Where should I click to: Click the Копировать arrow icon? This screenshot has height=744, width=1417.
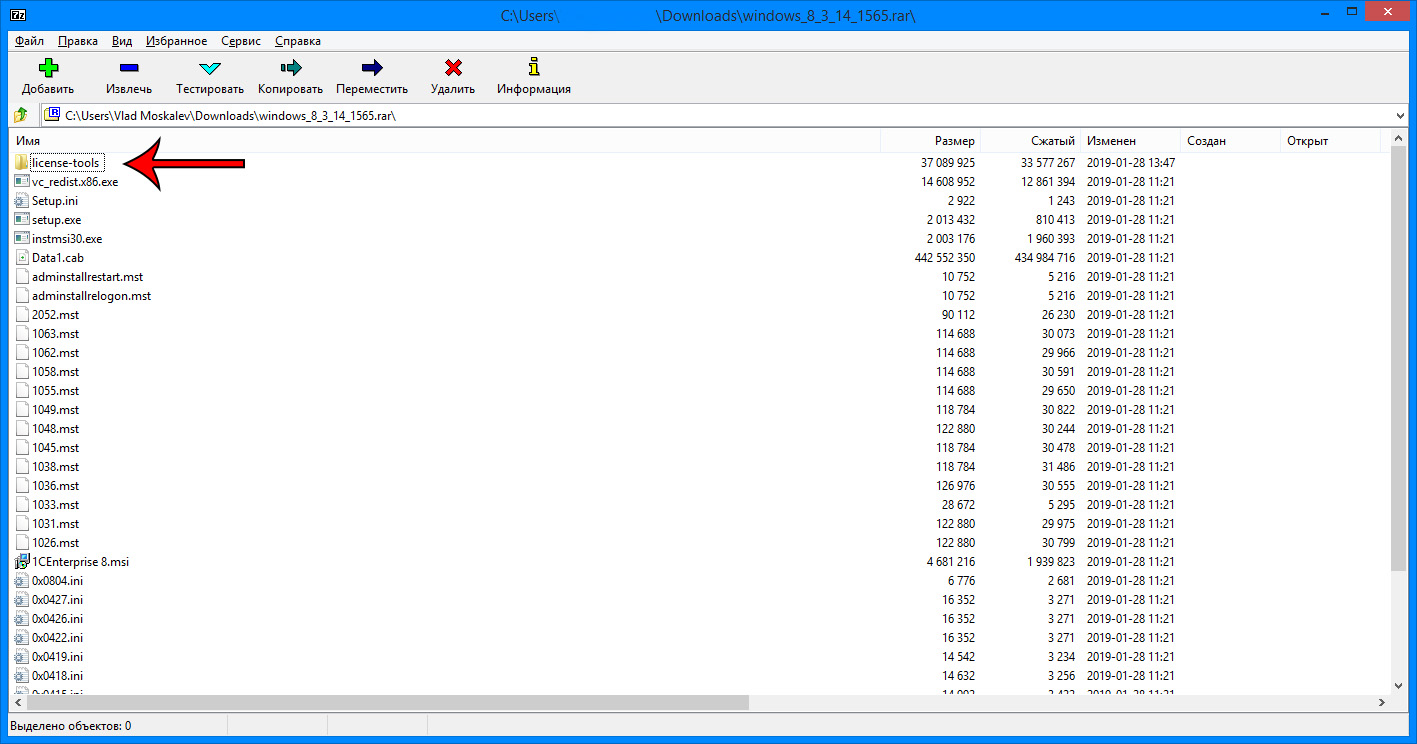291,68
